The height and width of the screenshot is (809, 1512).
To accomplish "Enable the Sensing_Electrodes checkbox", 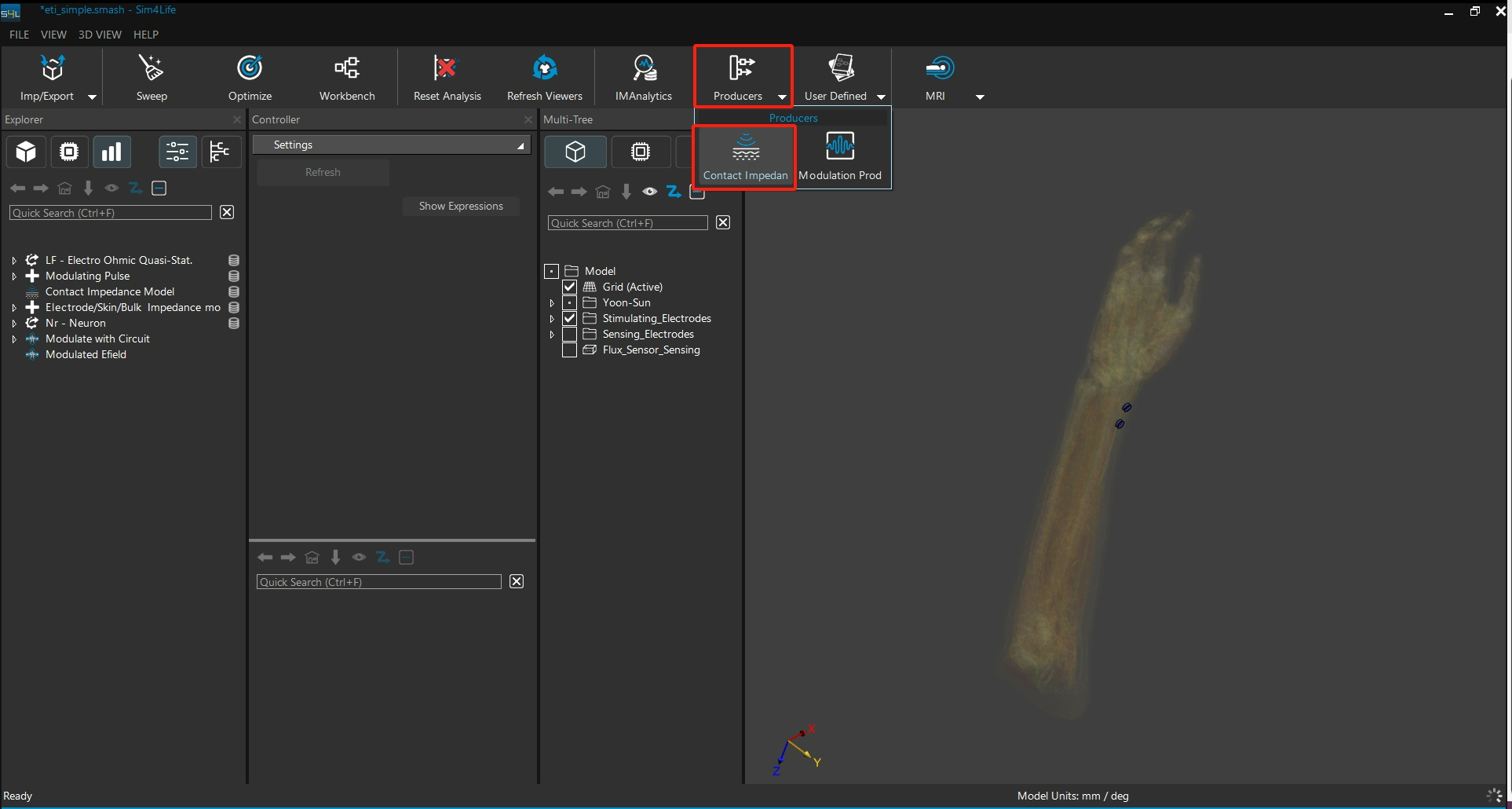I will click(570, 334).
